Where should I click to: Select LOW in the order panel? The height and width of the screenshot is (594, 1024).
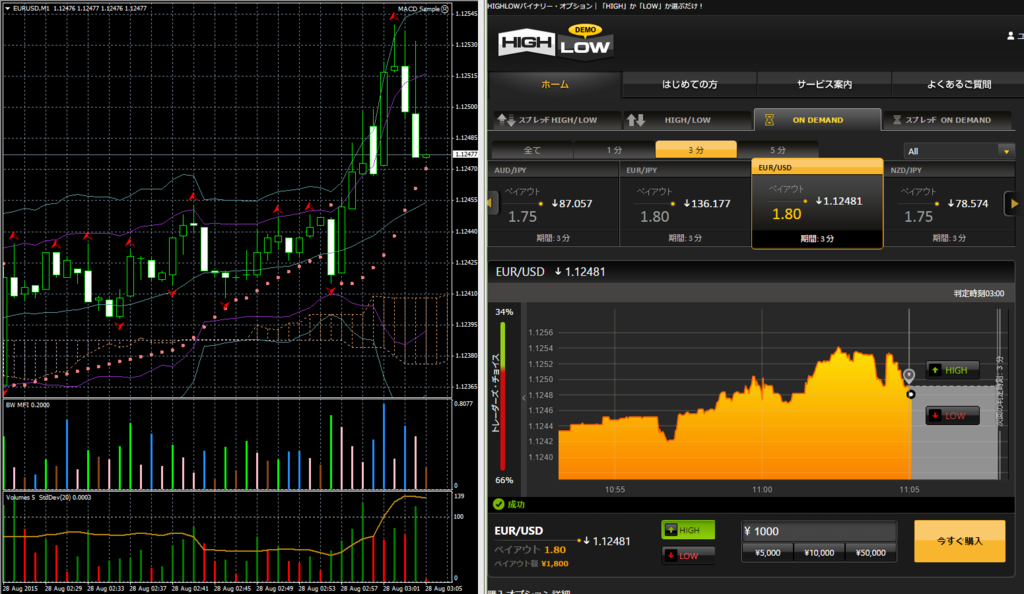(x=688, y=555)
